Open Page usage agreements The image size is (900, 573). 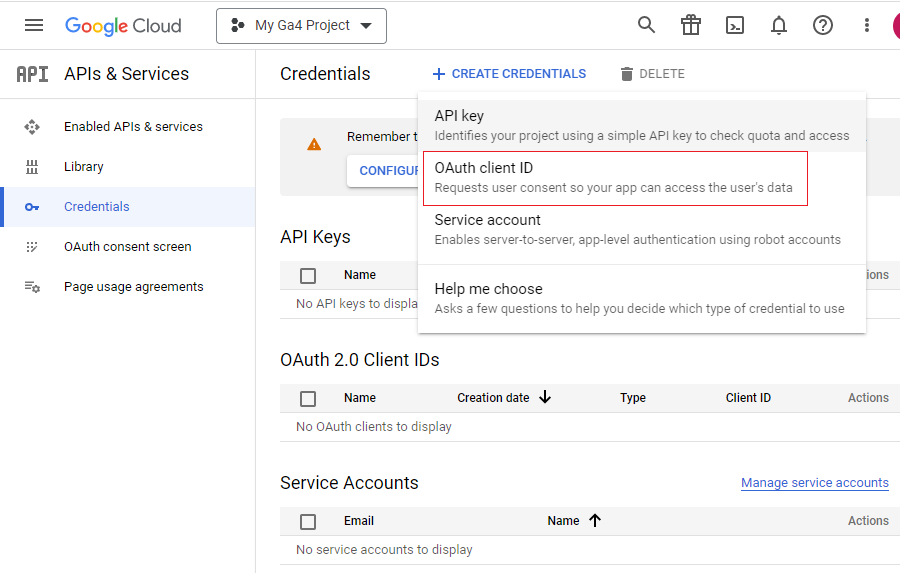coord(134,287)
